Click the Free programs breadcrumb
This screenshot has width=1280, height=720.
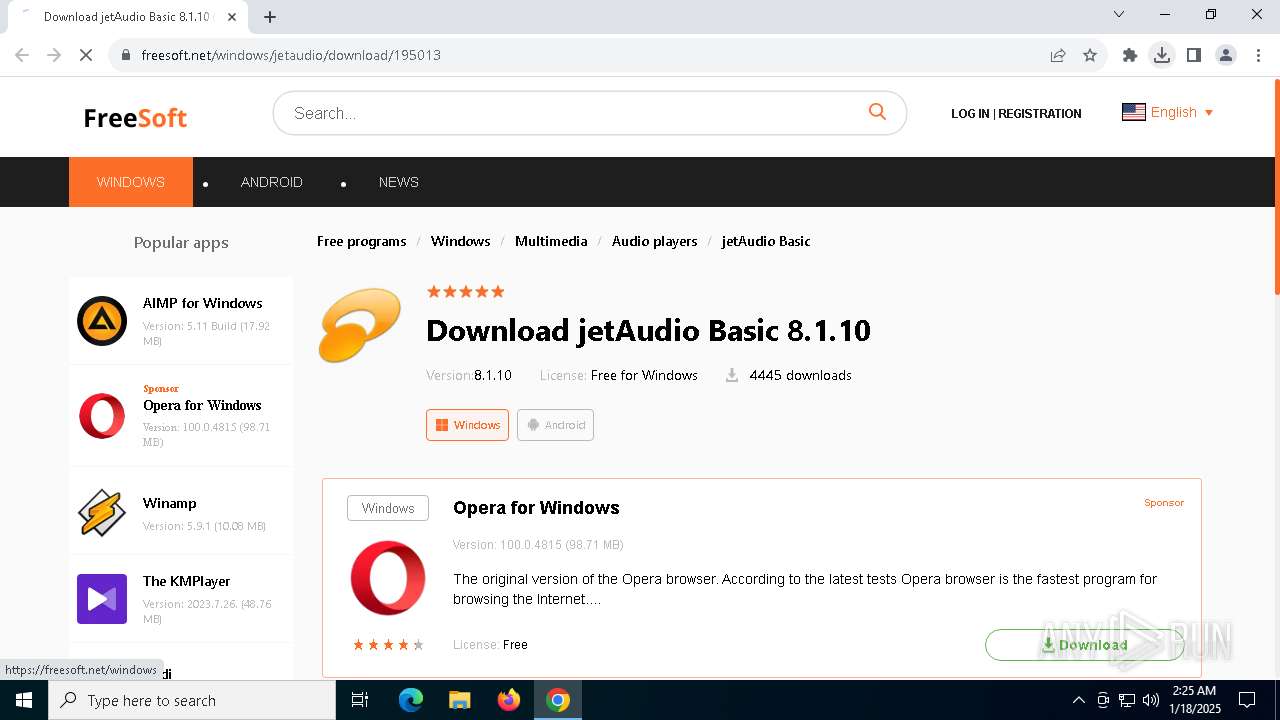point(361,241)
